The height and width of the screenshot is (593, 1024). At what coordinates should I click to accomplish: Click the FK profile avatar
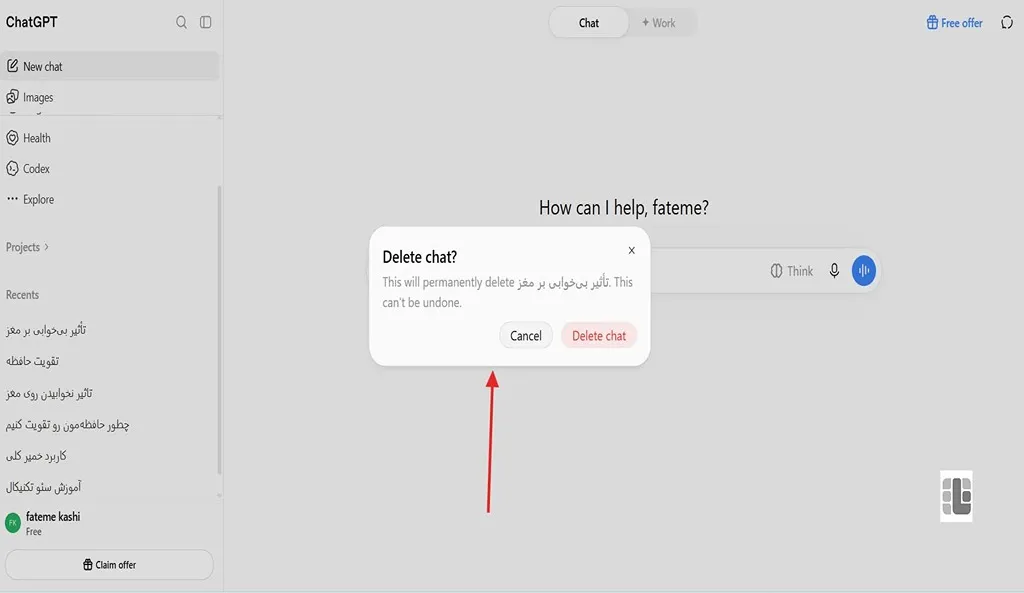click(x=12, y=523)
